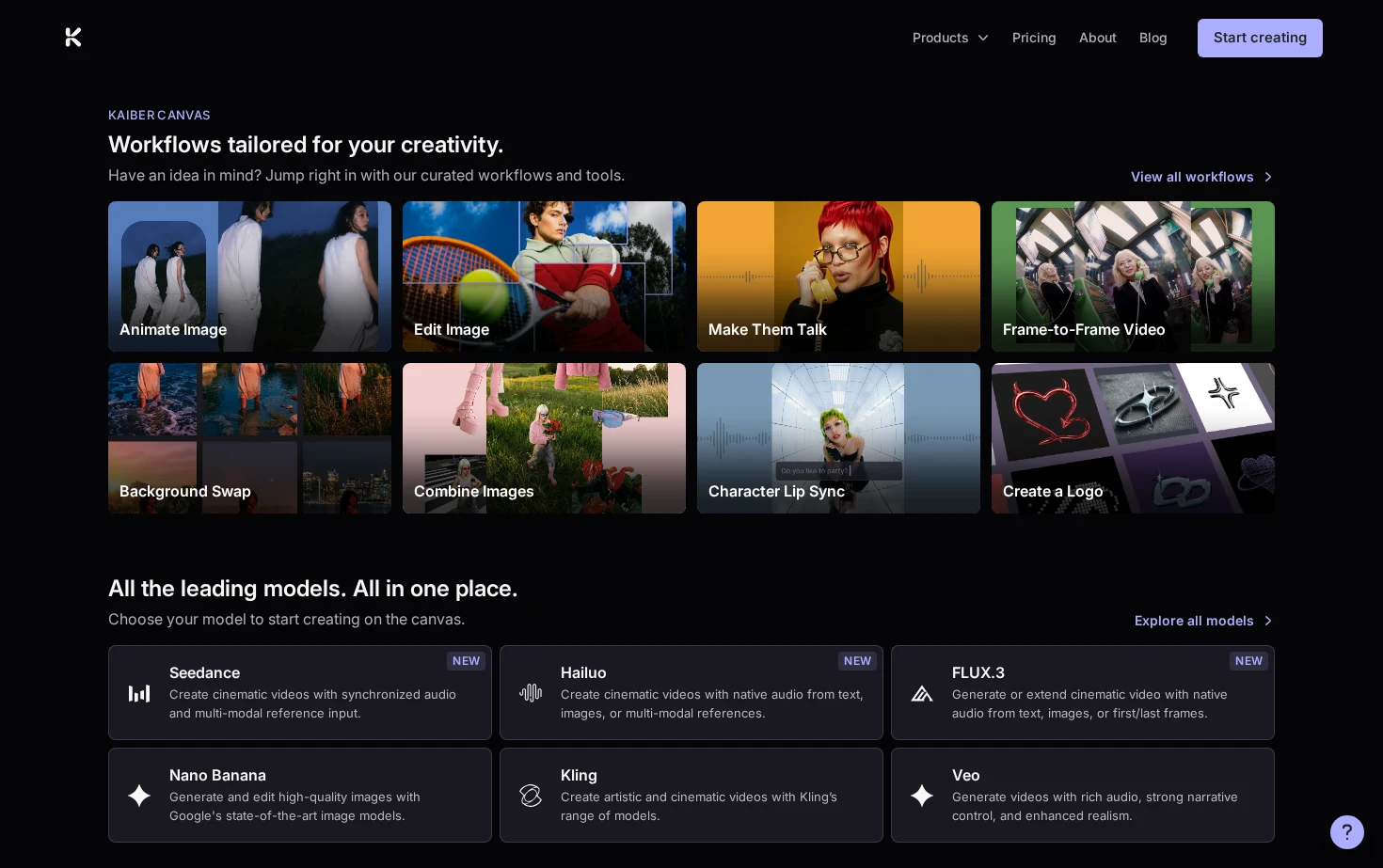Navigate to the Blog
Viewport: 1383px width, 868px height.
pos(1153,38)
